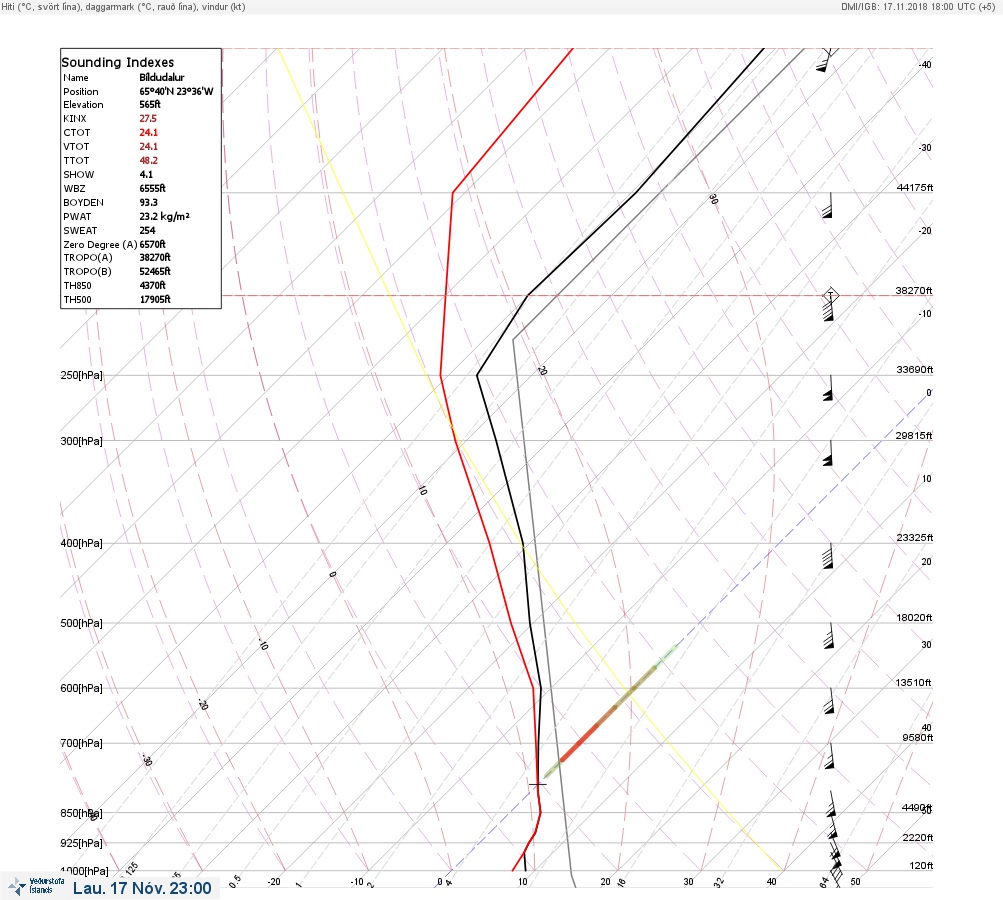Click the BOYDEN value 93.3

tap(148, 203)
